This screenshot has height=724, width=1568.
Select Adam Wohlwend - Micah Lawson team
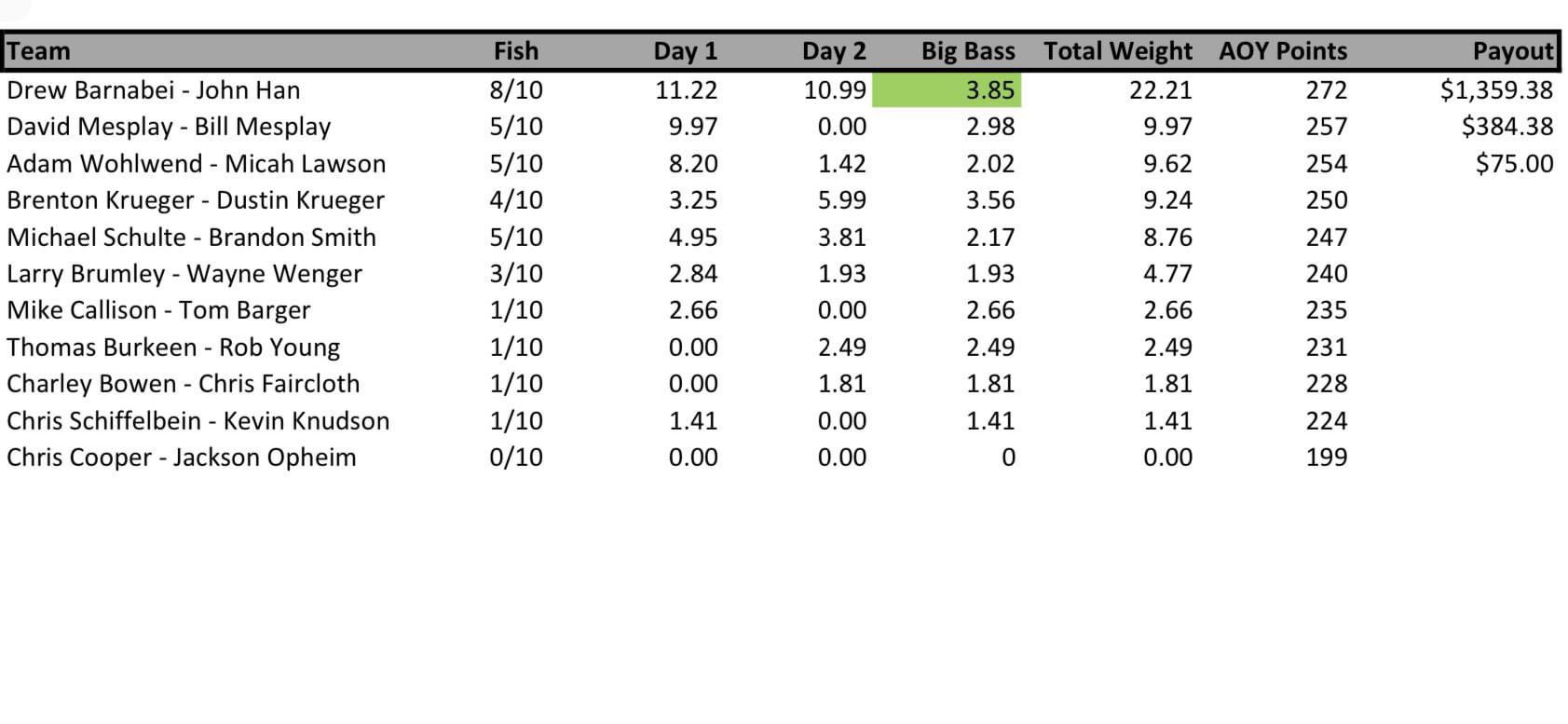pyautogui.click(x=197, y=164)
